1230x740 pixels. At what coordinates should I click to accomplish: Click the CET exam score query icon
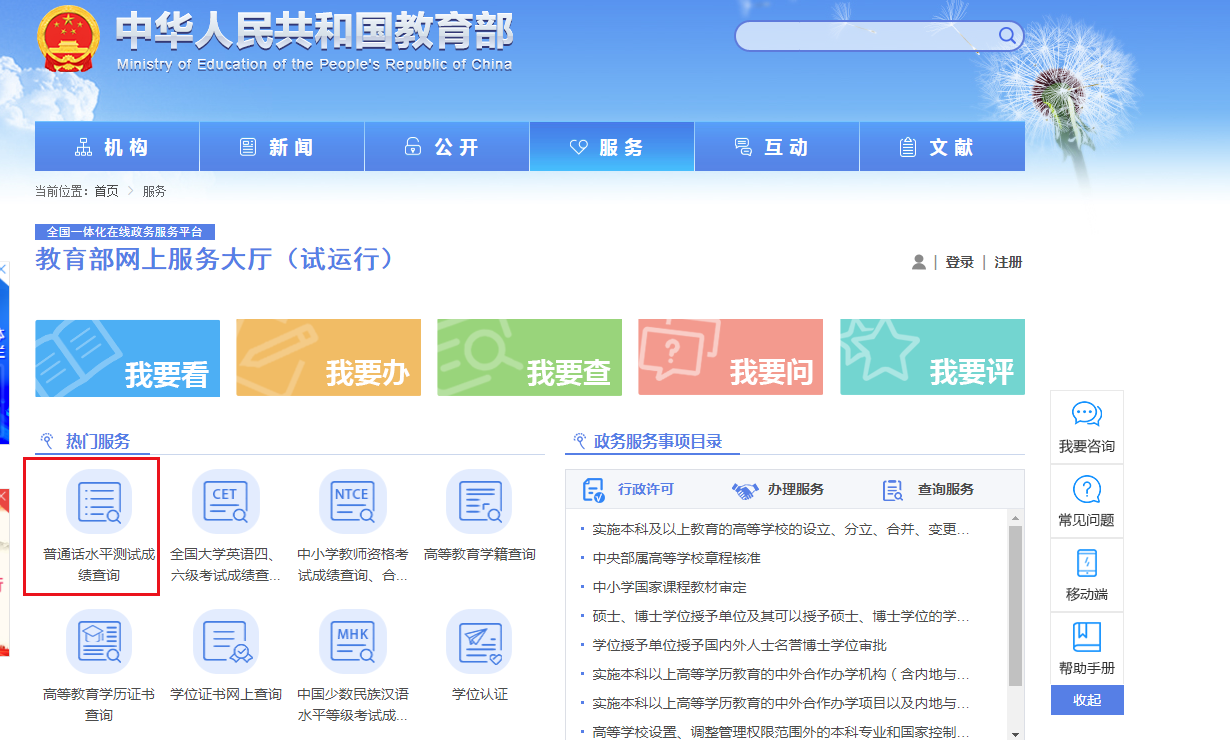[226, 502]
